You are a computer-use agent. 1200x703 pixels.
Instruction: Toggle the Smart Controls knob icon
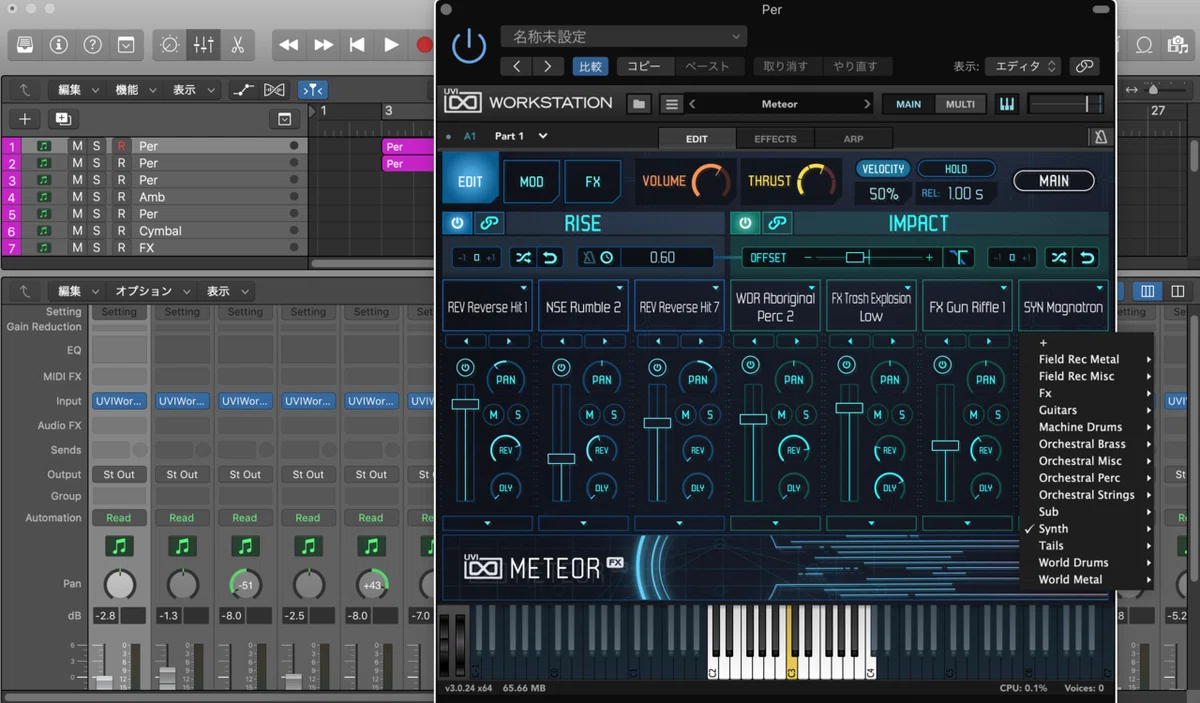(170, 45)
